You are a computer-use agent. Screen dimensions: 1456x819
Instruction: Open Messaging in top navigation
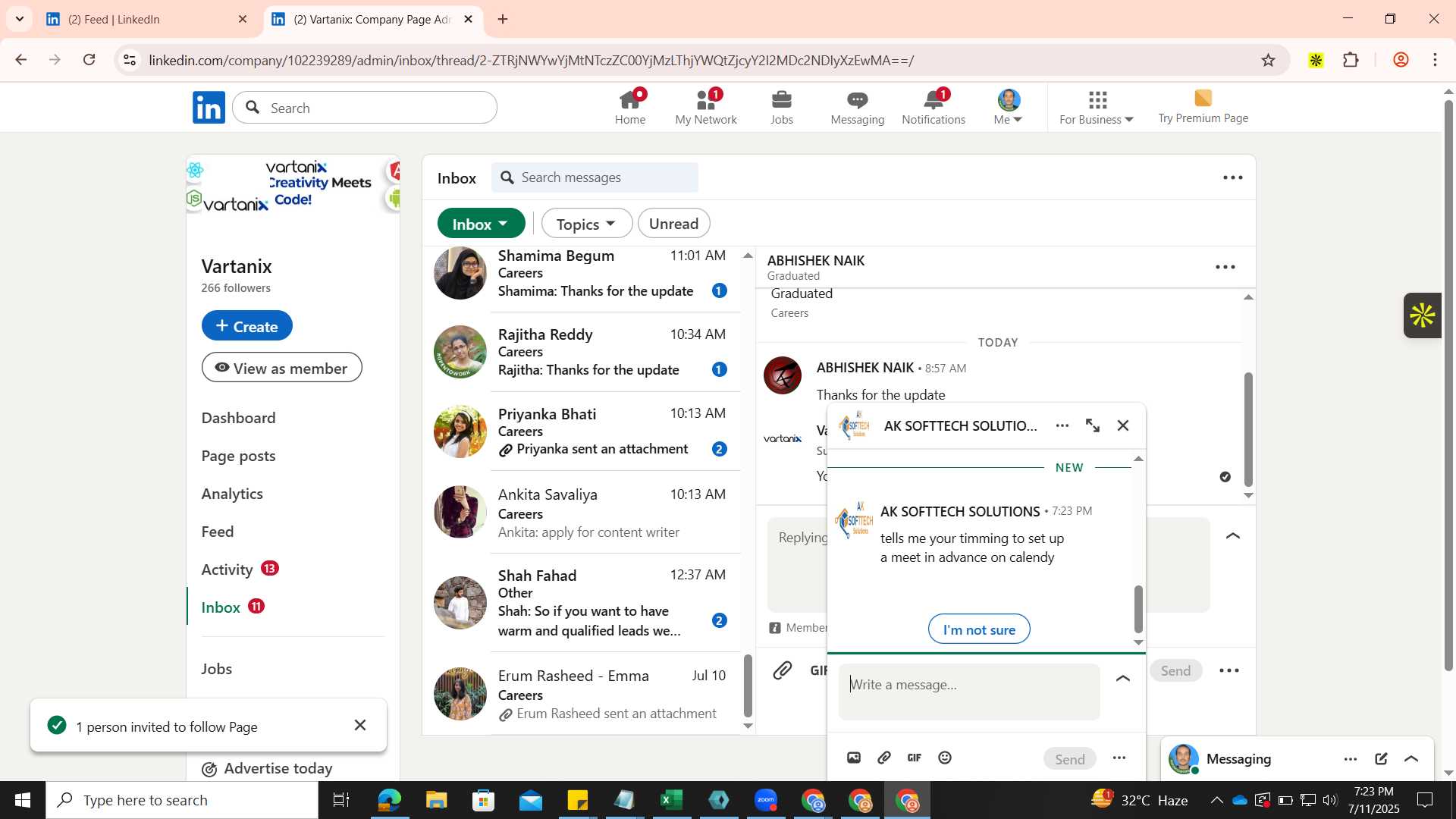click(x=858, y=107)
